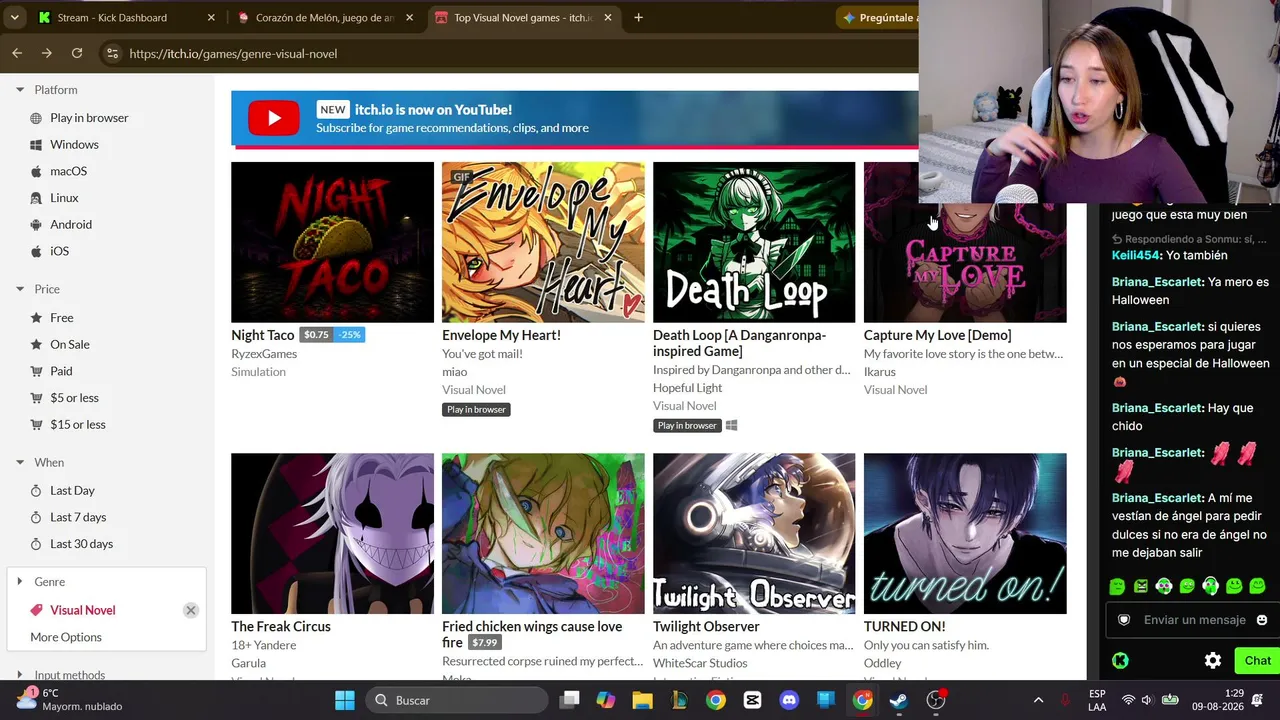The height and width of the screenshot is (720, 1280).
Task: Insert the last green smiling emote
Action: pyautogui.click(x=1258, y=586)
